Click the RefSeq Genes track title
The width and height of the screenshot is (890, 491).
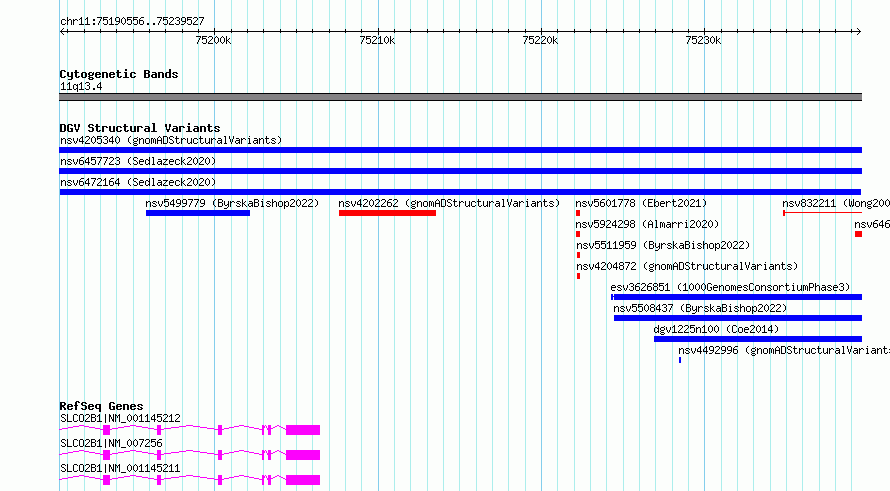pyautogui.click(x=101, y=406)
